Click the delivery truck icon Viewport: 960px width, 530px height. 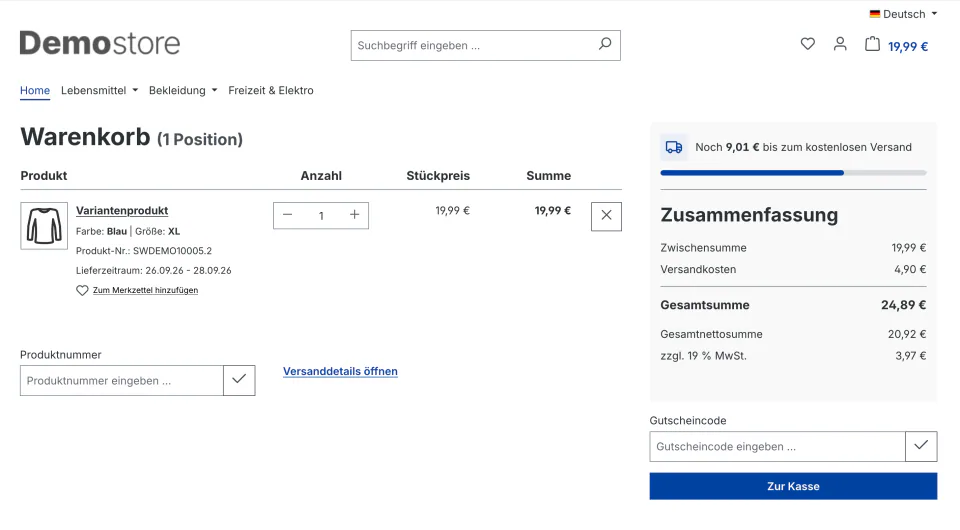673,147
